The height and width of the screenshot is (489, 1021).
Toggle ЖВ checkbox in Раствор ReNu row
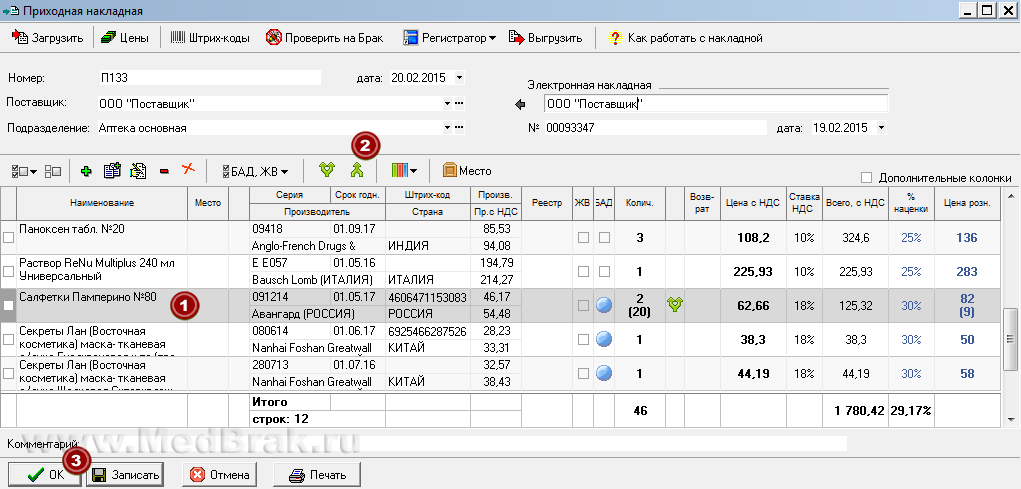coord(583,272)
